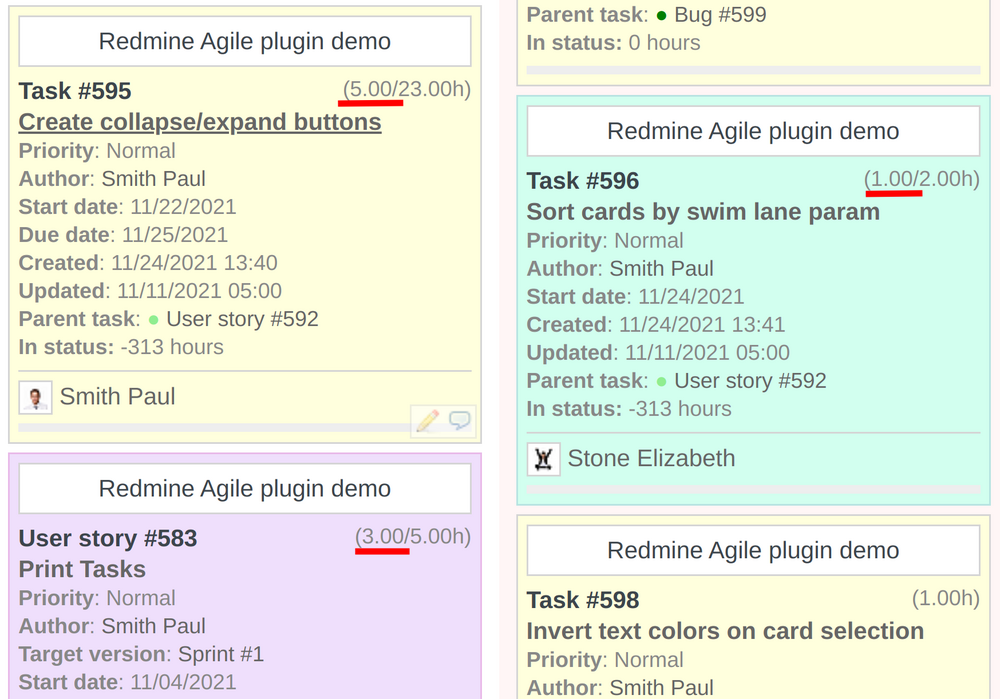The width and height of the screenshot is (1000, 699).
Task: Open the User story #583 link
Action: (107, 538)
